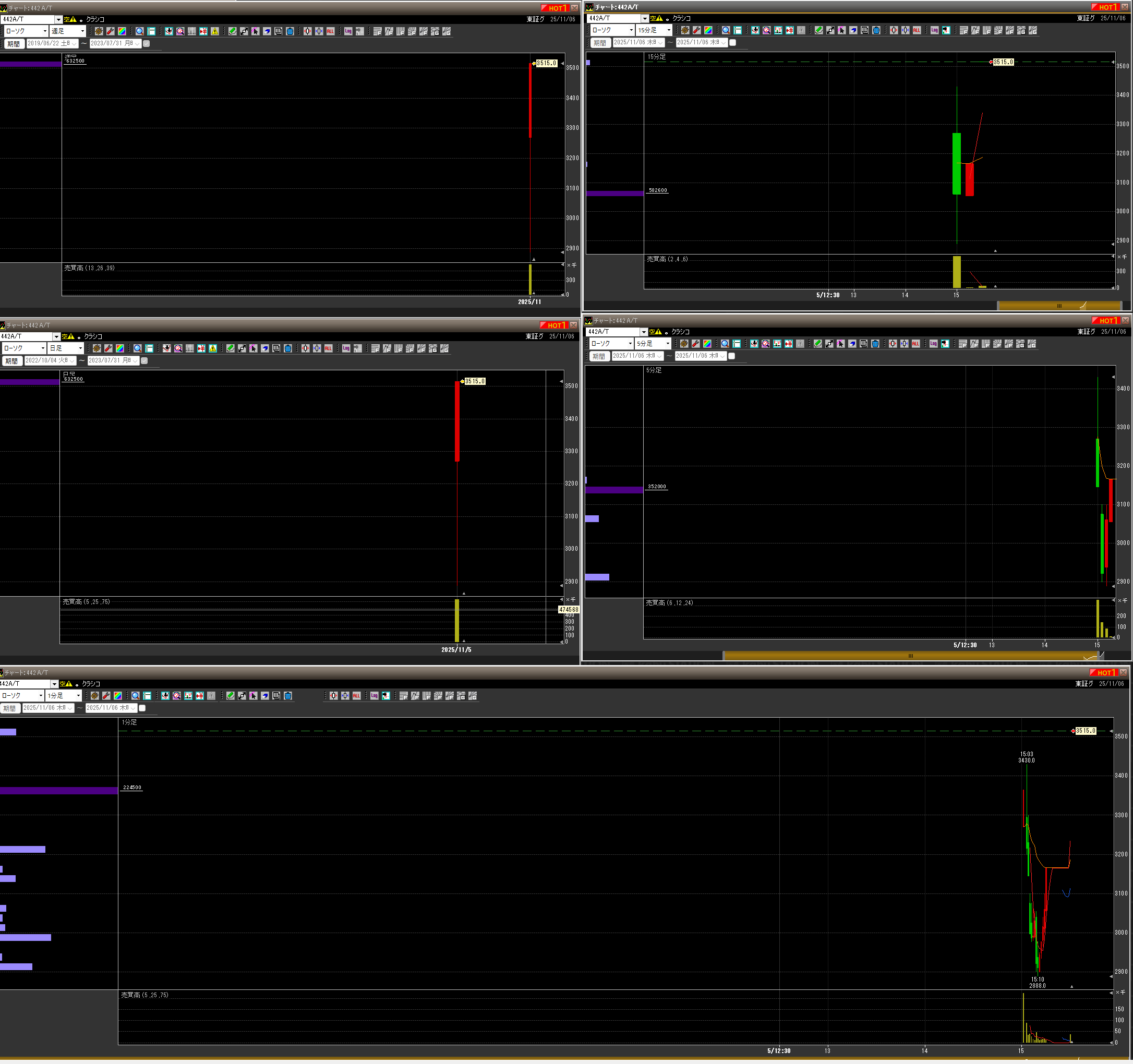Click the trash can delete icon in 5-minute chart
Image resolution: width=1133 pixels, height=1064 pixels.
coord(875,344)
